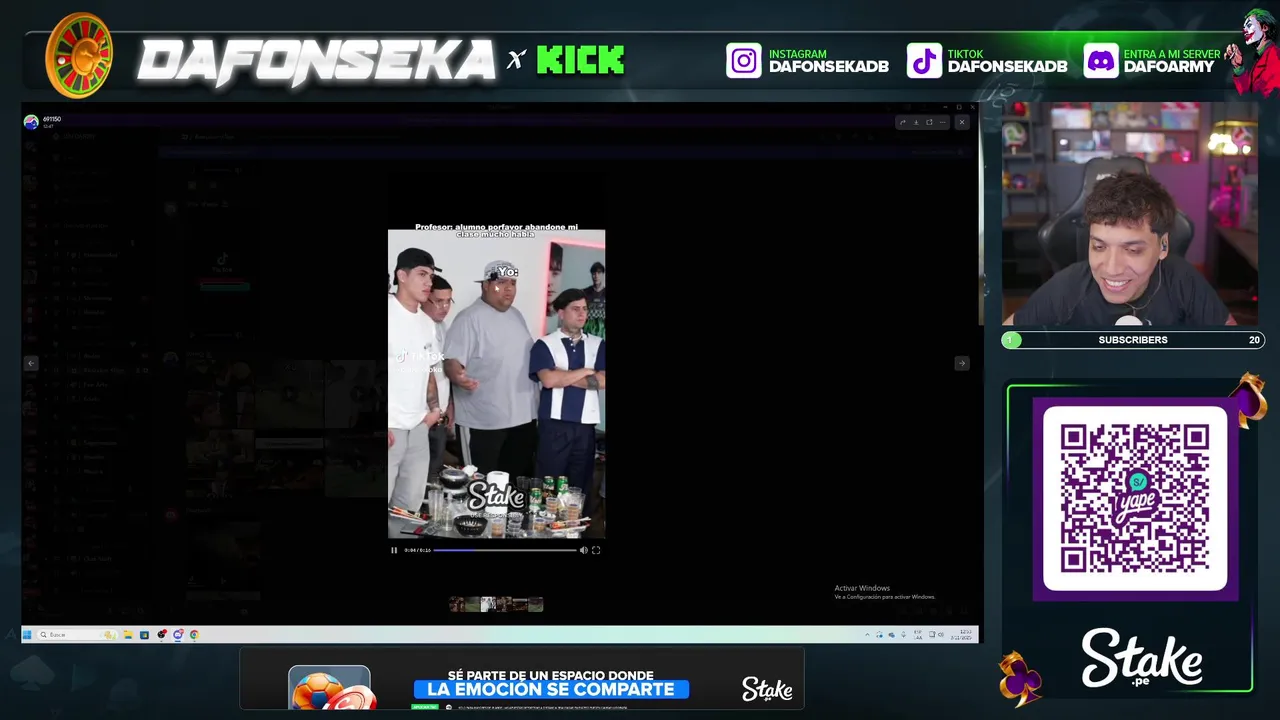1280x720 pixels.
Task: Mute the video with the speaker icon
Action: pyautogui.click(x=584, y=550)
